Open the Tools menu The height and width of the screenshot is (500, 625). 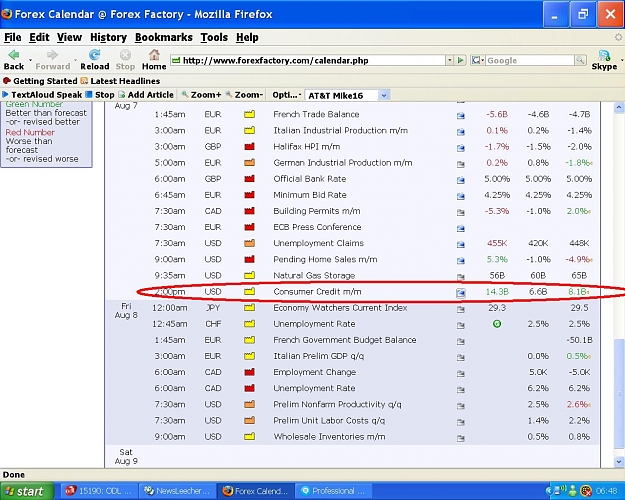click(214, 37)
